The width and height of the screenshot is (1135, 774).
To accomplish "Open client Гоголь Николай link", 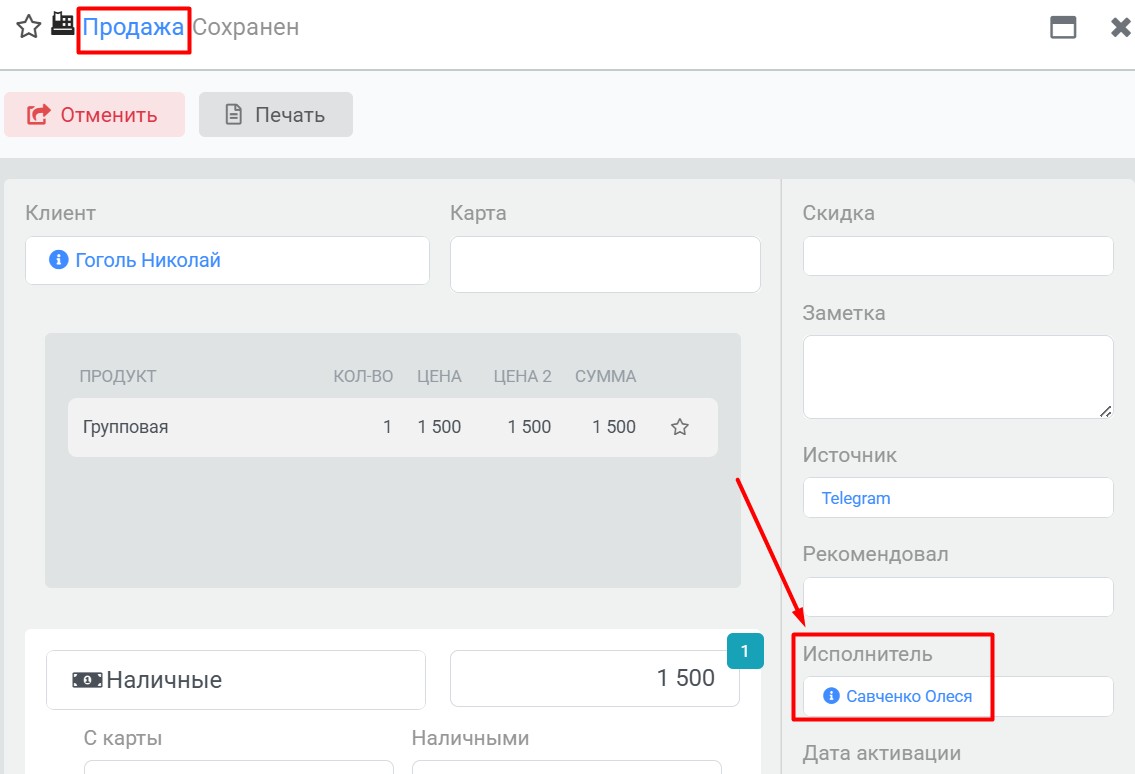I will (x=148, y=260).
